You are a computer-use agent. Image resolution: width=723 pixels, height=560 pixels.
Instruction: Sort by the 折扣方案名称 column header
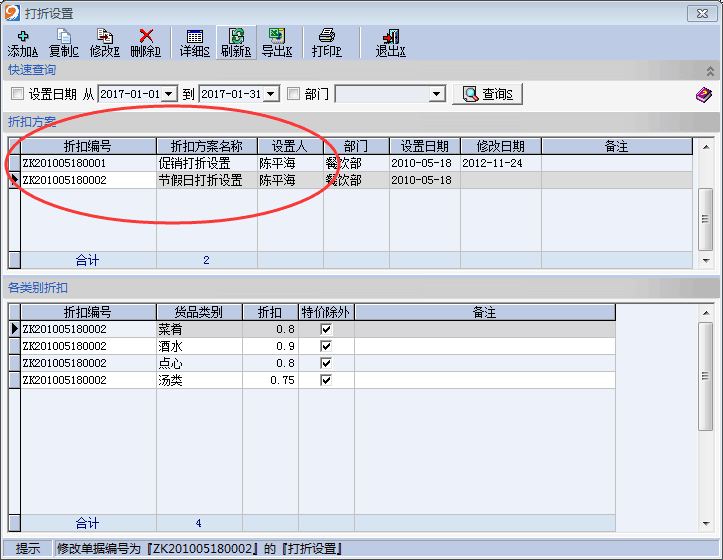pos(206,146)
